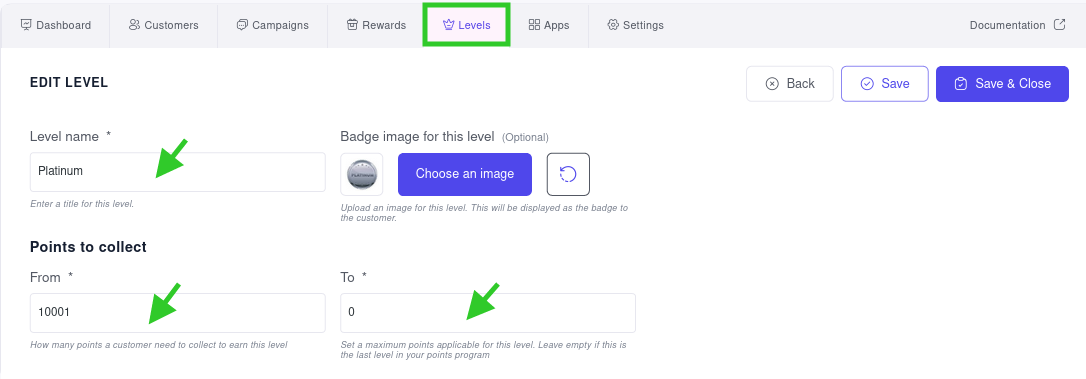
Task: Focus the From points input field
Action: pos(177,312)
